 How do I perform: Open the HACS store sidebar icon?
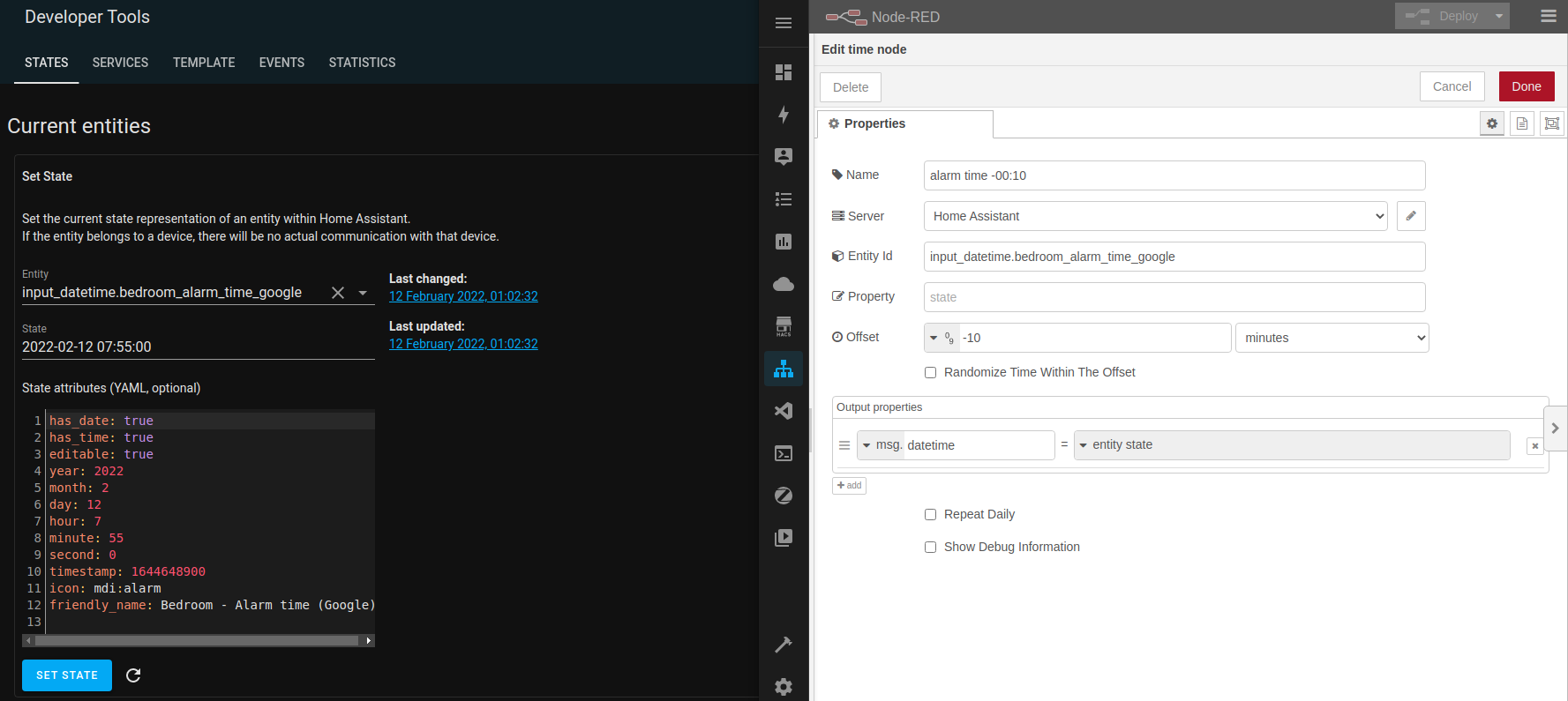coord(784,326)
